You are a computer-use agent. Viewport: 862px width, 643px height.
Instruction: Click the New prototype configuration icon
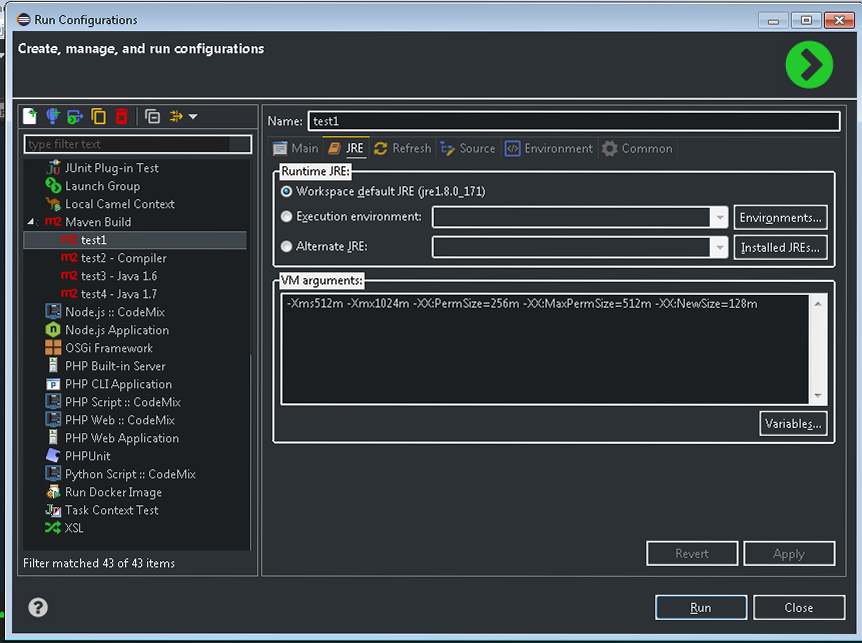[x=53, y=116]
